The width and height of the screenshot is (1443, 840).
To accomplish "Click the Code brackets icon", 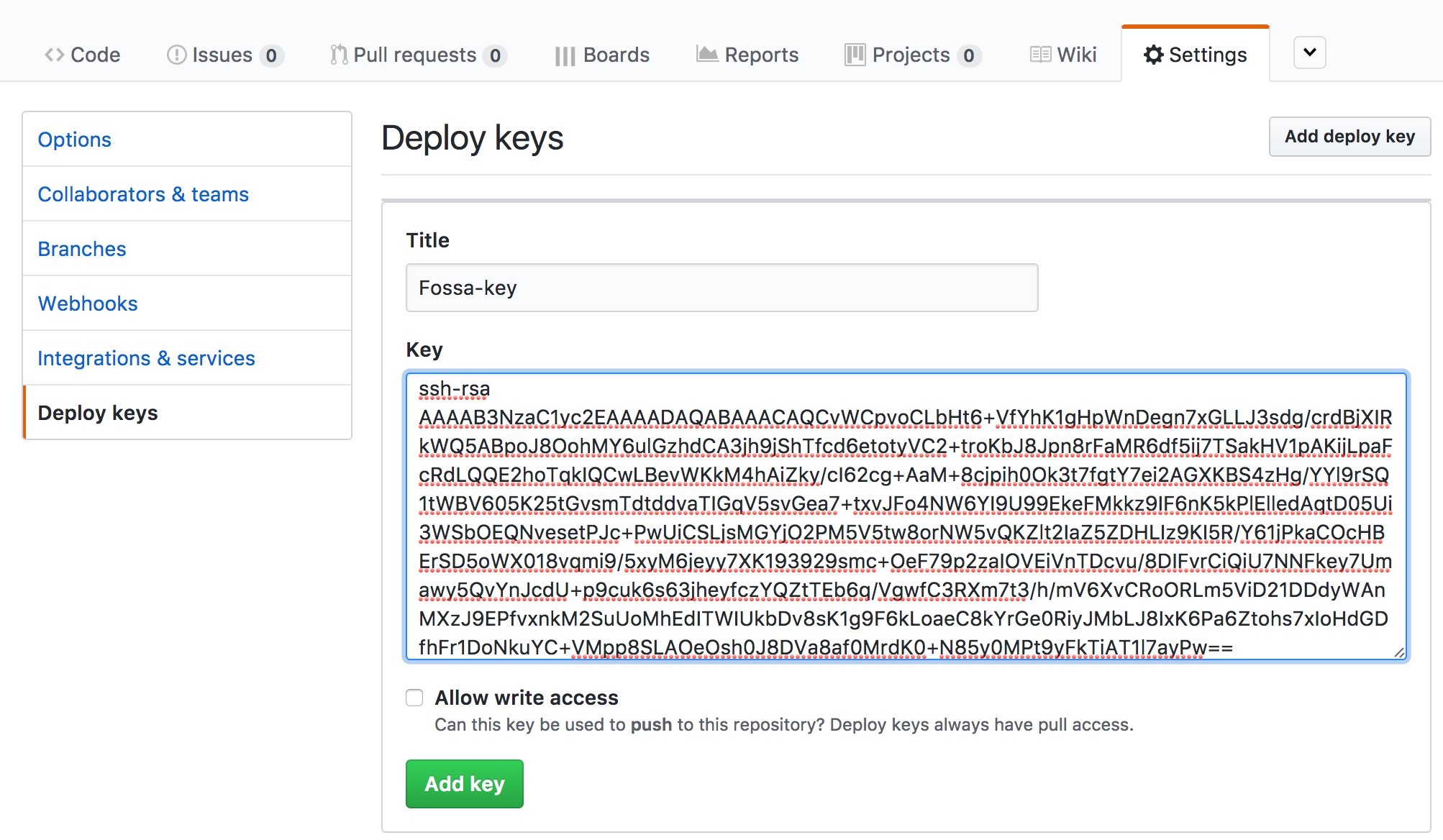I will [x=54, y=55].
